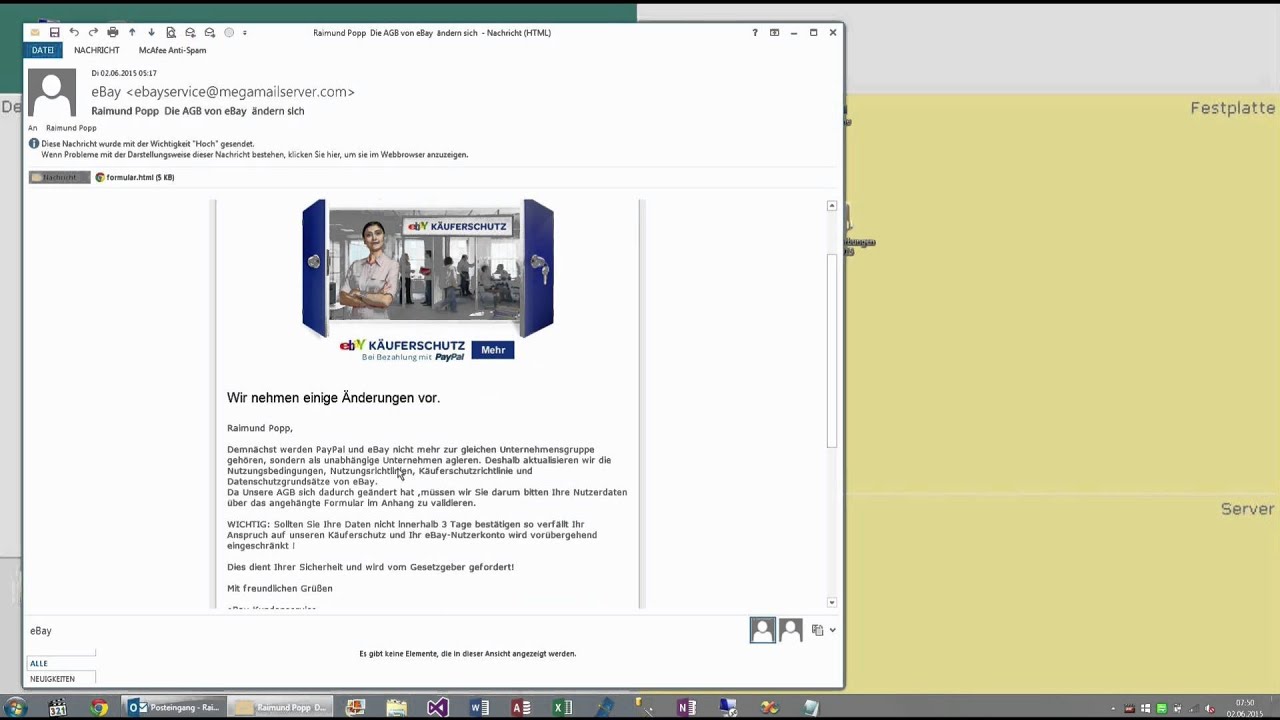Open Word from the taskbar
Viewport: 1280px width, 720px height.
click(479, 708)
